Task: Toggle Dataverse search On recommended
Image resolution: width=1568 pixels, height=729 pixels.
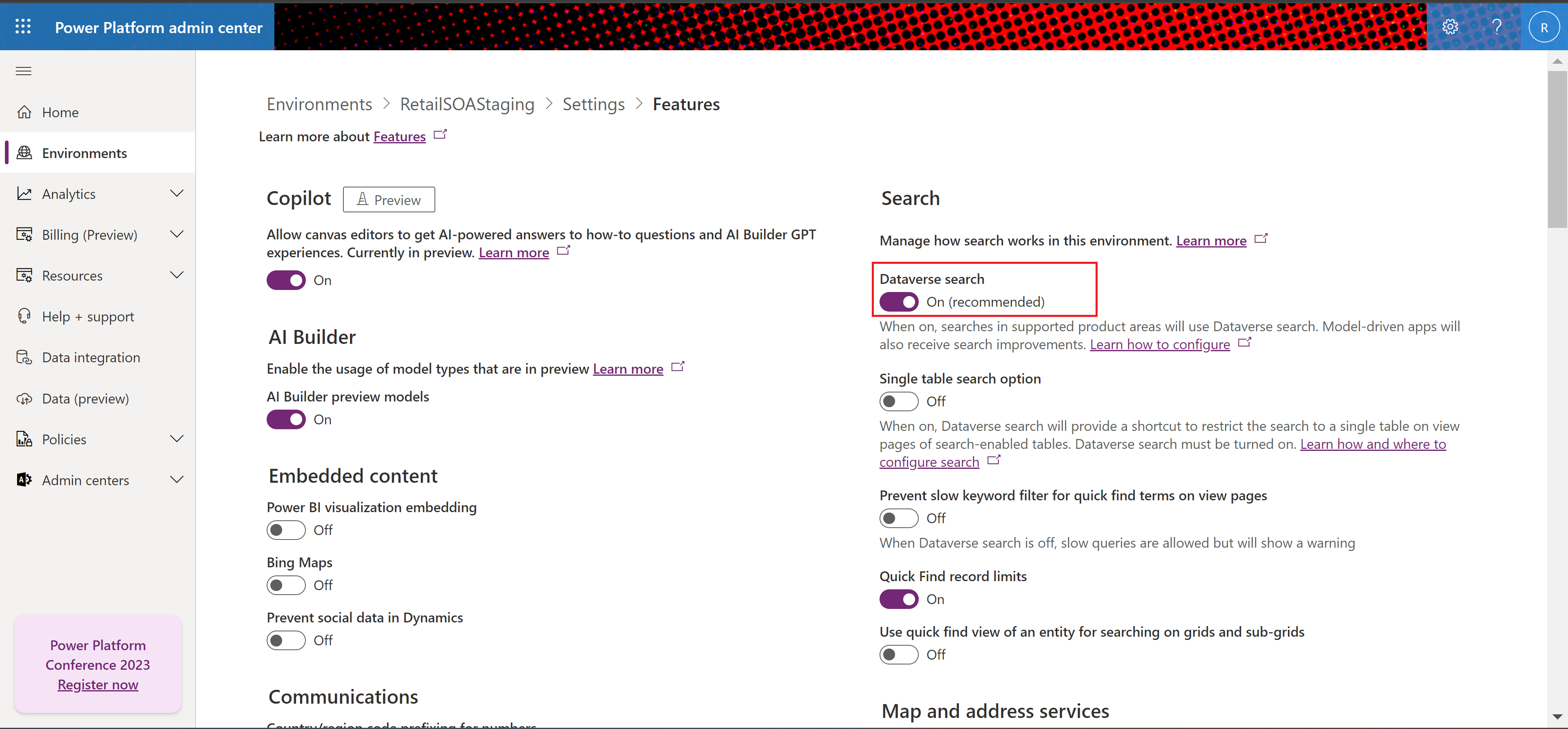Action: click(x=898, y=302)
